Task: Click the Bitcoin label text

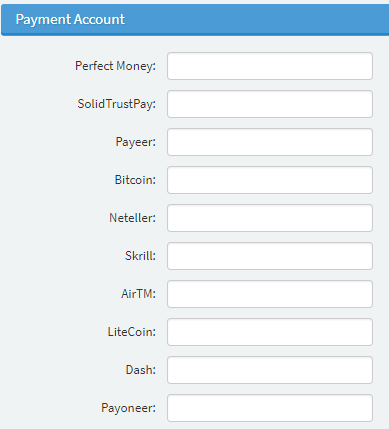Action: [x=135, y=180]
